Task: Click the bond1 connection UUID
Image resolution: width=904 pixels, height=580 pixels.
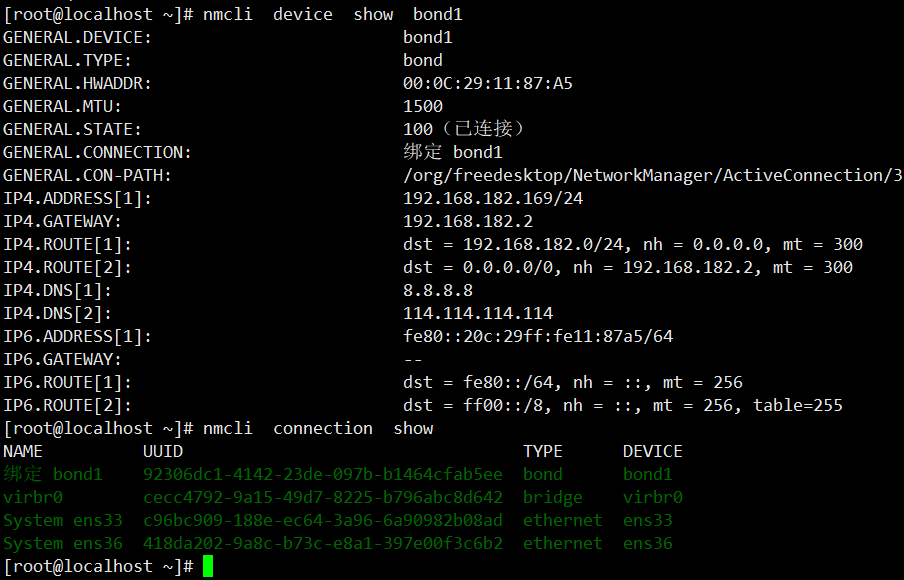Action: (323, 474)
